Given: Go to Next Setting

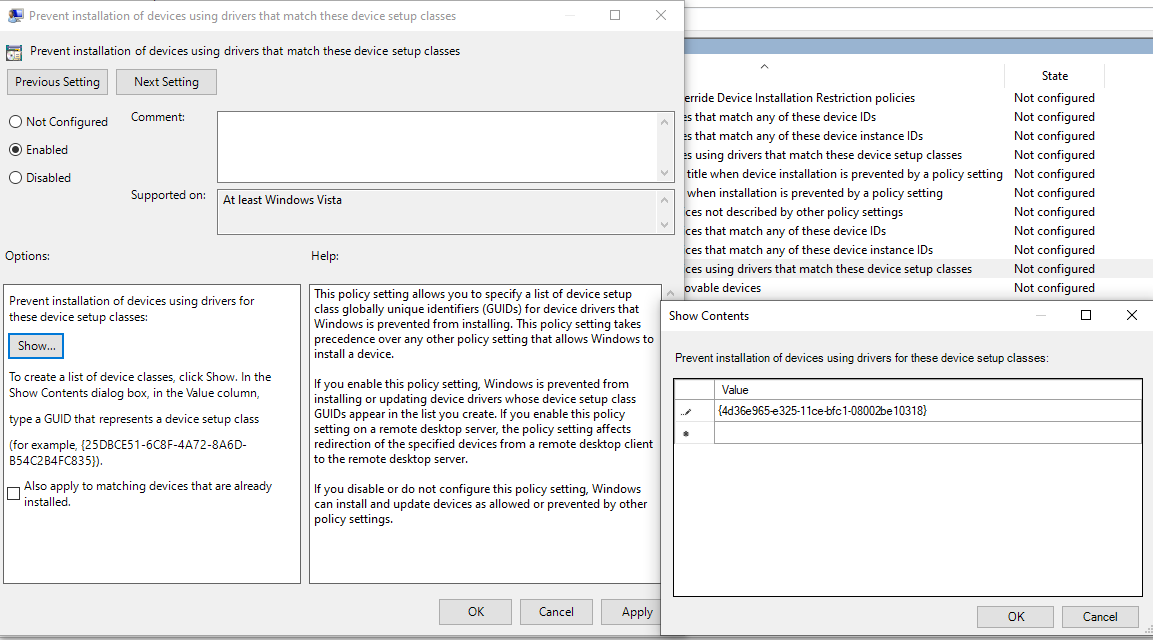Looking at the screenshot, I should [x=166, y=82].
